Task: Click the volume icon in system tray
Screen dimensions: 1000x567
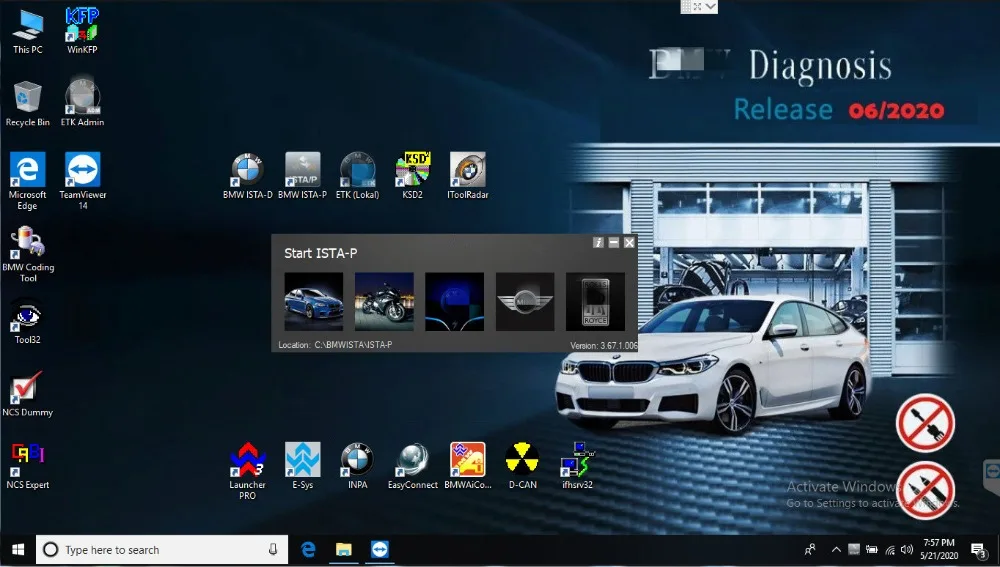Action: click(x=908, y=550)
